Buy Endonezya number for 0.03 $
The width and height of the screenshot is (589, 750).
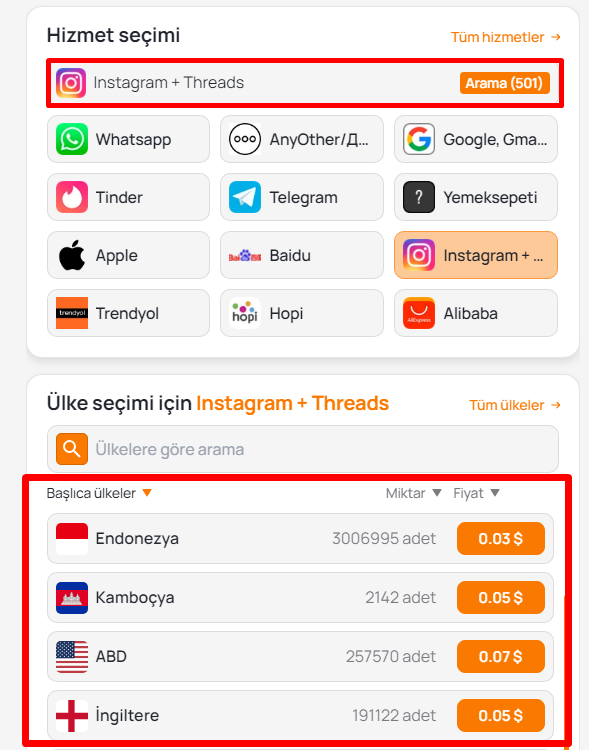click(500, 539)
